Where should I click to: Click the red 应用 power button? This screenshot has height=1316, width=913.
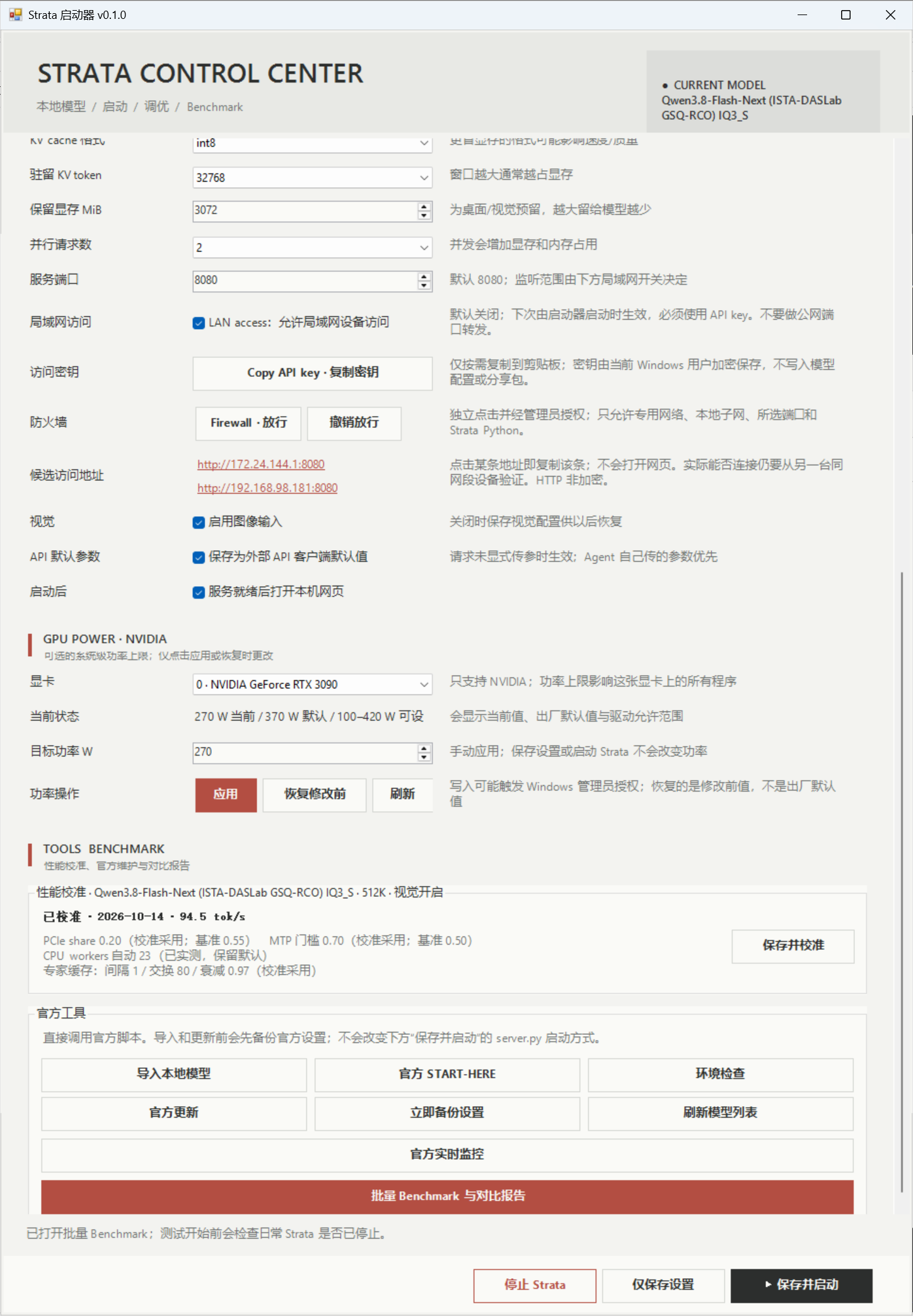[x=226, y=795]
